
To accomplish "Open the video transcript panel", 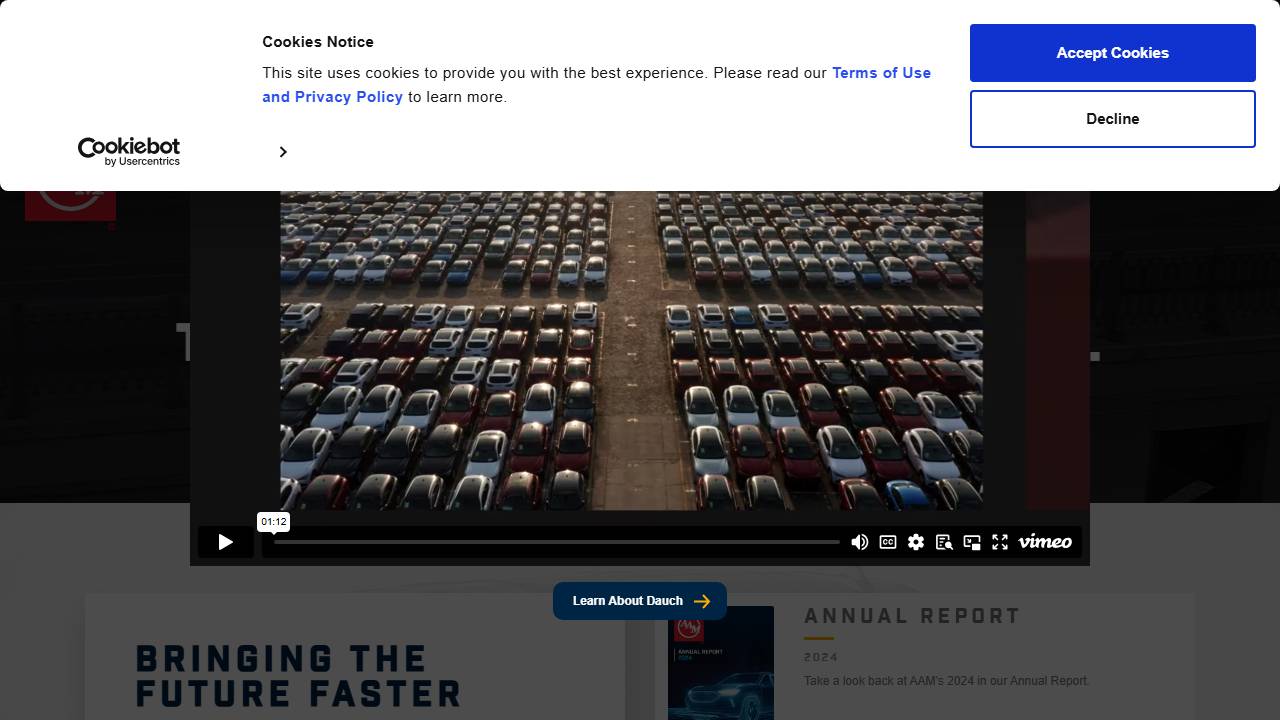I will (x=943, y=542).
